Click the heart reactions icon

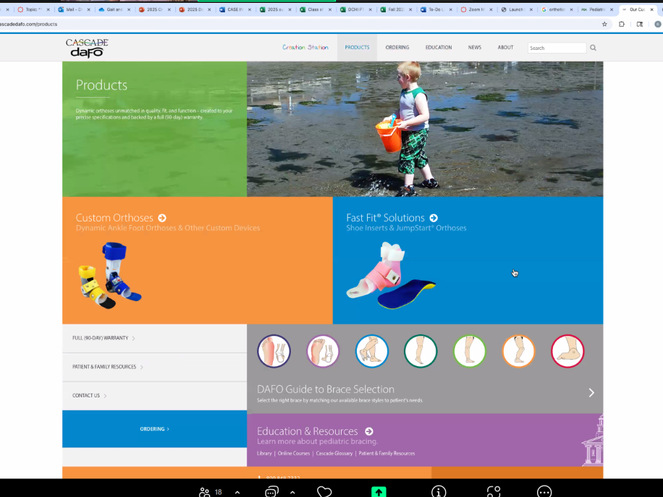(x=324, y=491)
